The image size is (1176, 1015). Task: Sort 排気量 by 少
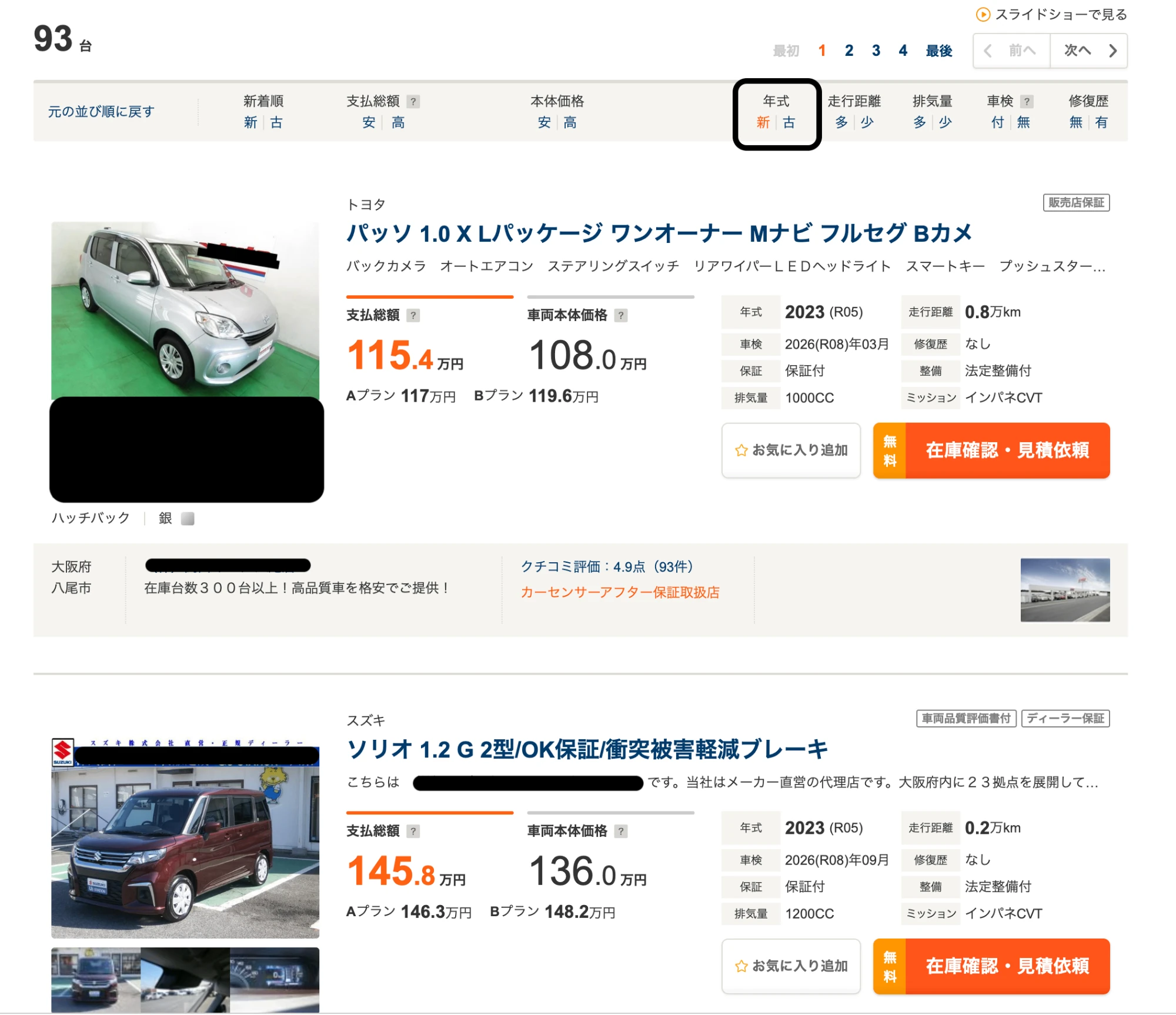(x=946, y=122)
